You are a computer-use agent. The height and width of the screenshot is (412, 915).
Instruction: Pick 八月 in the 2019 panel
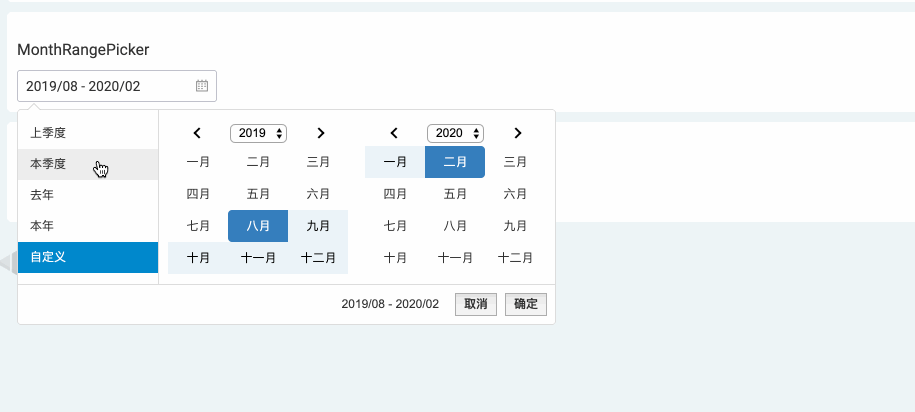(258, 226)
